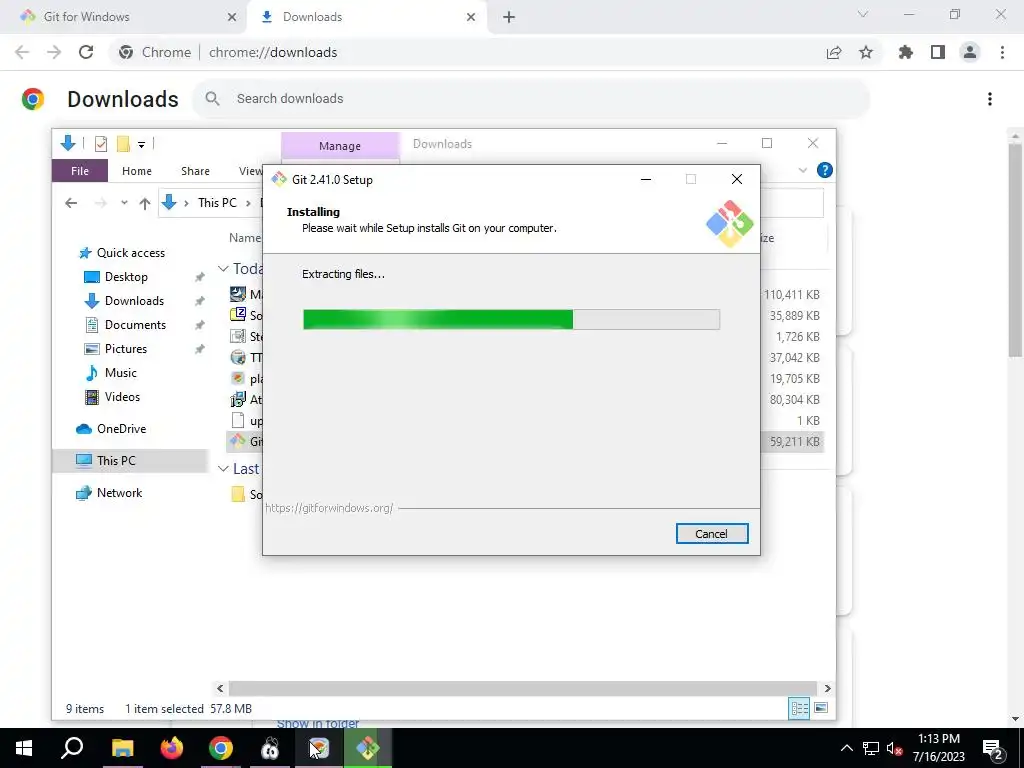
Task: Cancel the Git 2.41.0 Setup installation
Action: coord(712,534)
